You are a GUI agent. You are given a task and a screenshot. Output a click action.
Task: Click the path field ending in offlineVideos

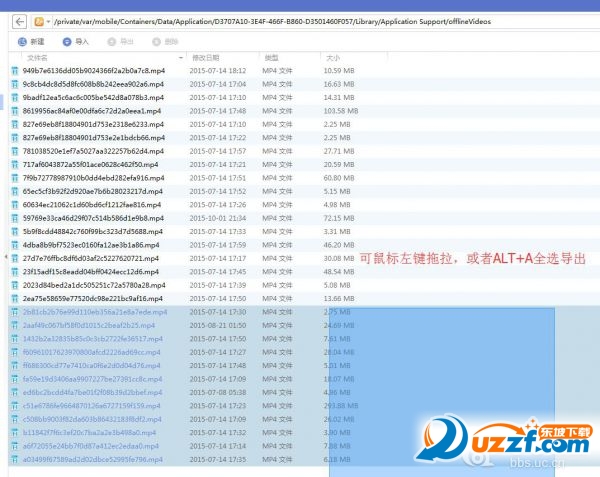pyautogui.click(x=272, y=22)
